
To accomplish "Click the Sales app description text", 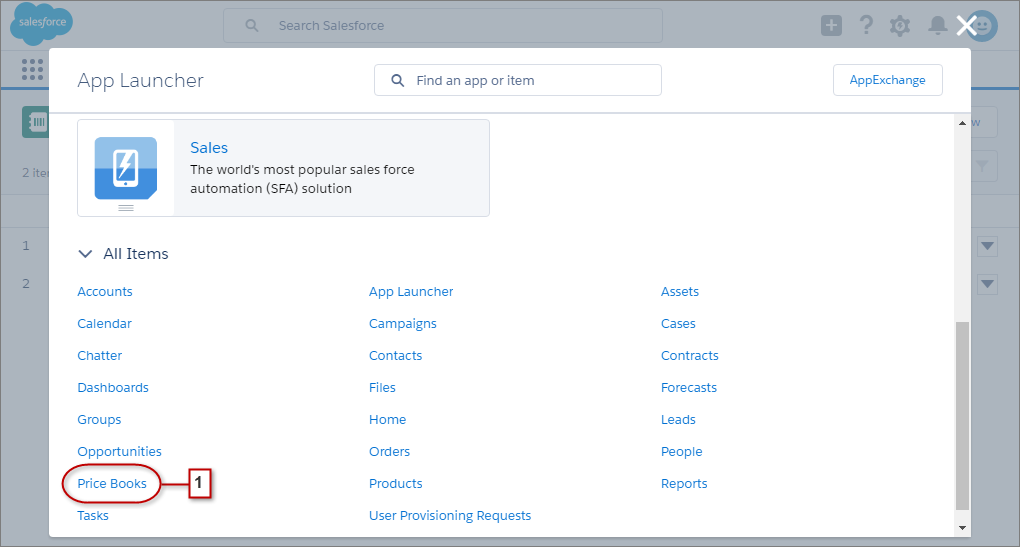I will (x=302, y=179).
